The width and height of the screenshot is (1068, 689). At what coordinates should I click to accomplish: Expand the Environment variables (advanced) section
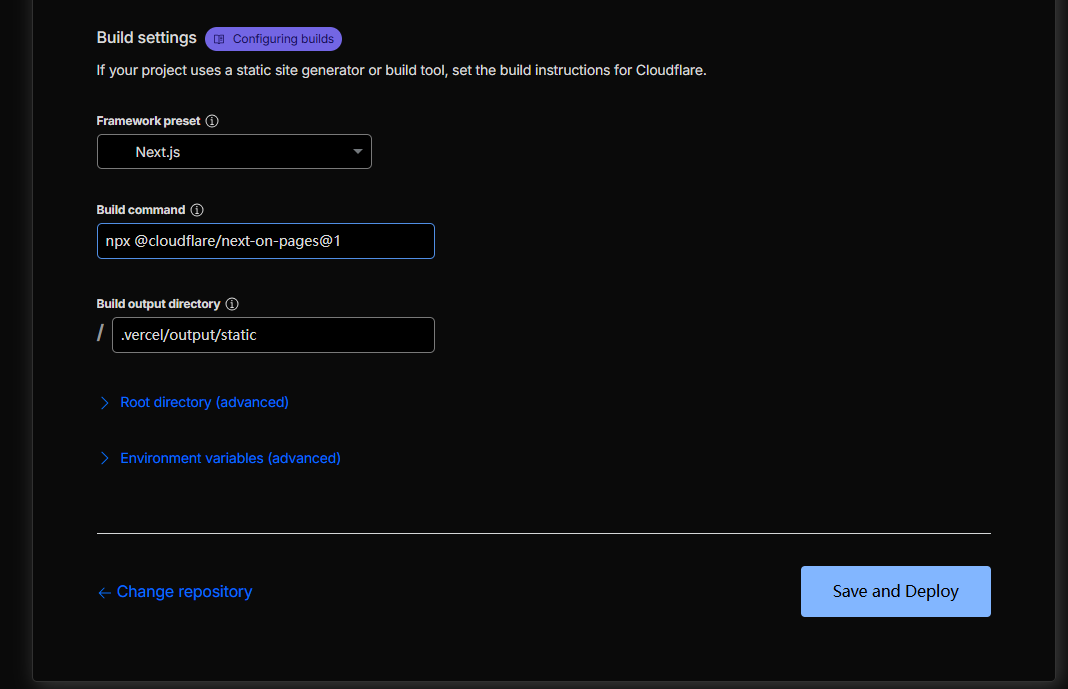230,458
